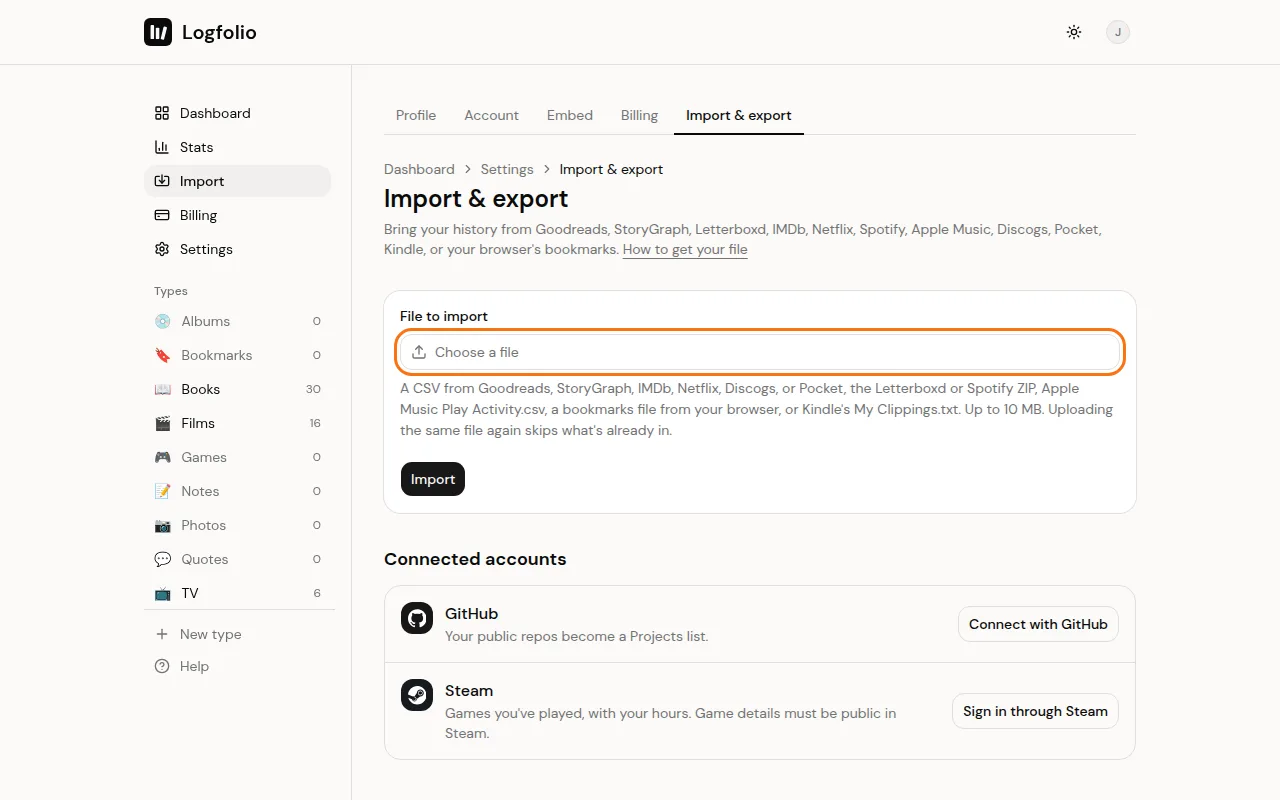Click the Stats bar chart icon
The width and height of the screenshot is (1280, 800).
pyautogui.click(x=162, y=147)
